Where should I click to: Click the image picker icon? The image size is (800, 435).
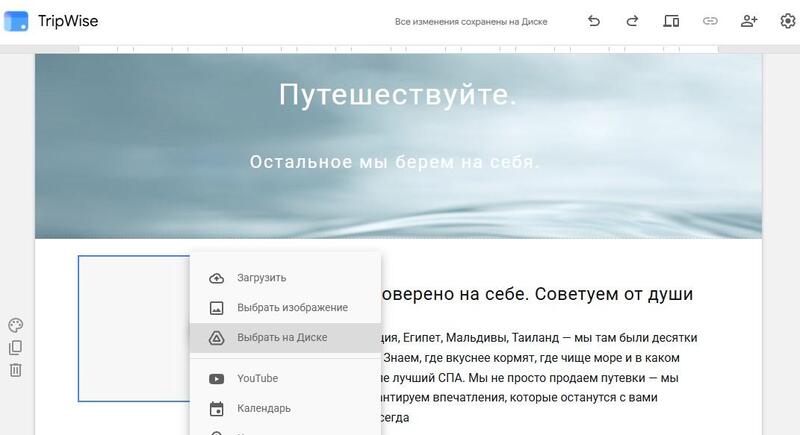(216, 308)
